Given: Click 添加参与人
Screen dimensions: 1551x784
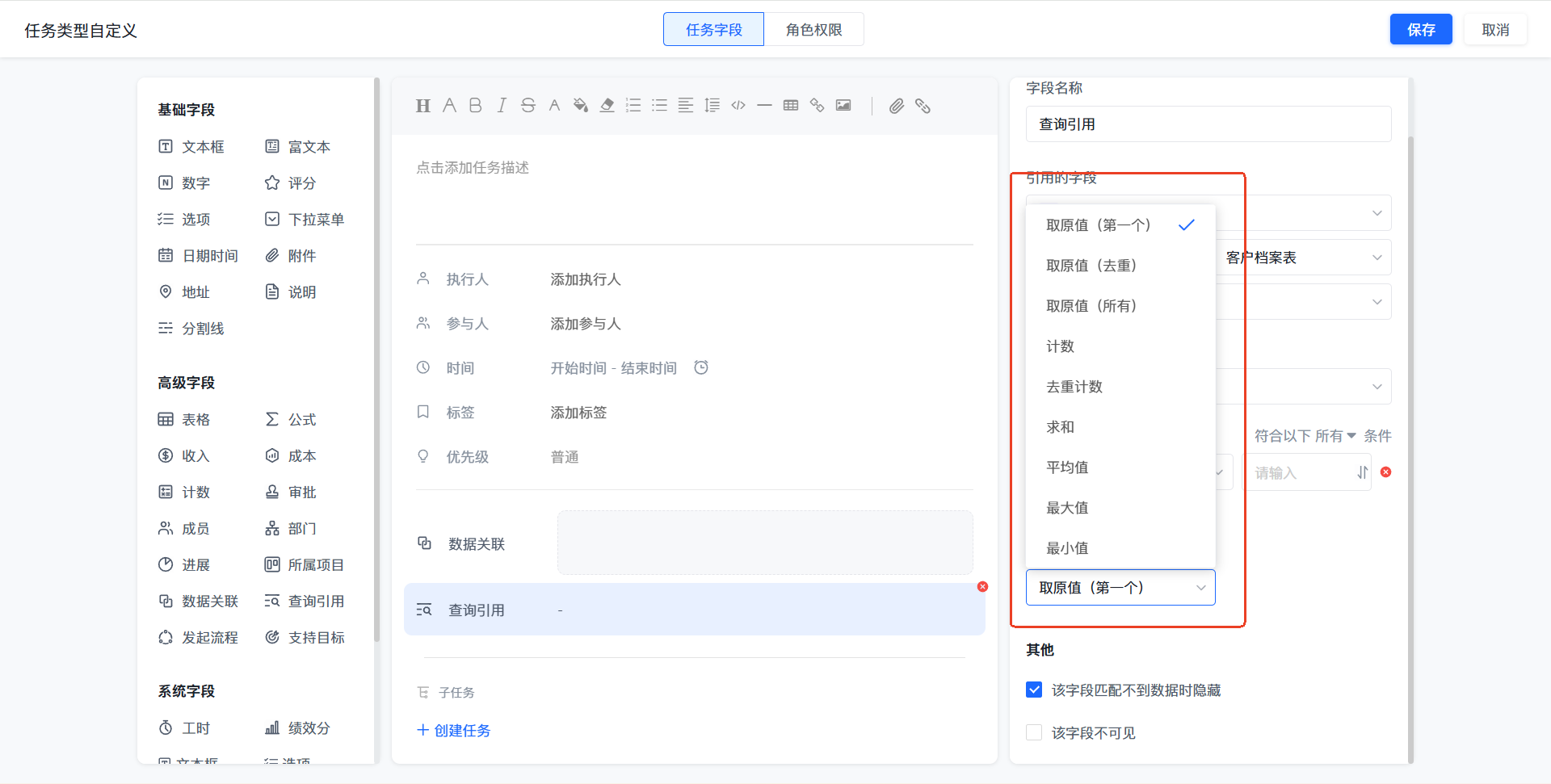Looking at the screenshot, I should (586, 324).
